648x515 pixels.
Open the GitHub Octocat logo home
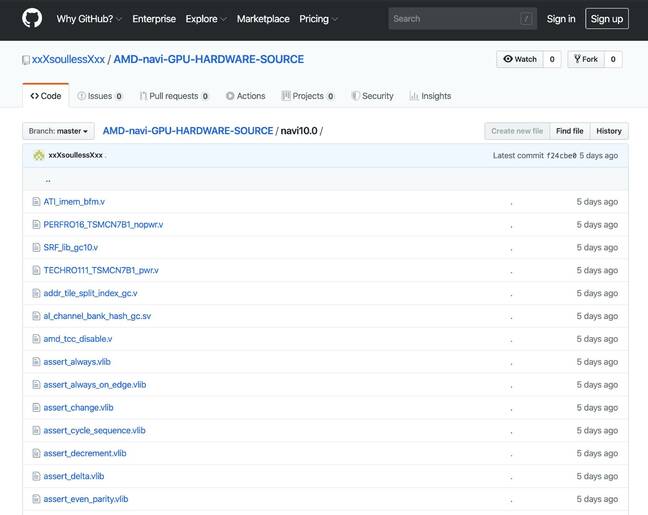coord(32,19)
